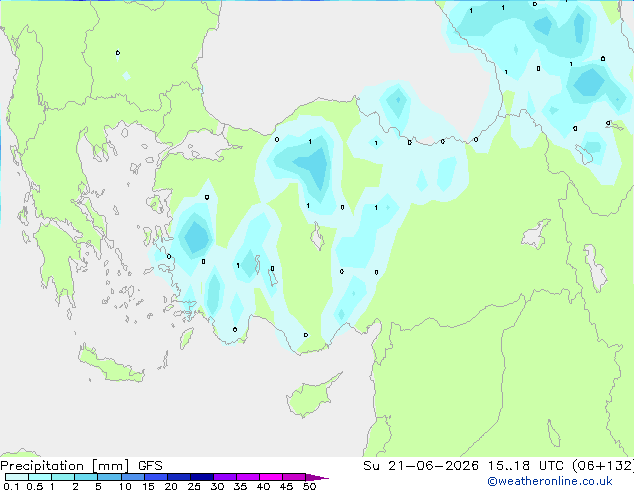634x490 pixels.
Task: Select legend swatch between 0.1 and 0.5
Action: (x=17, y=477)
